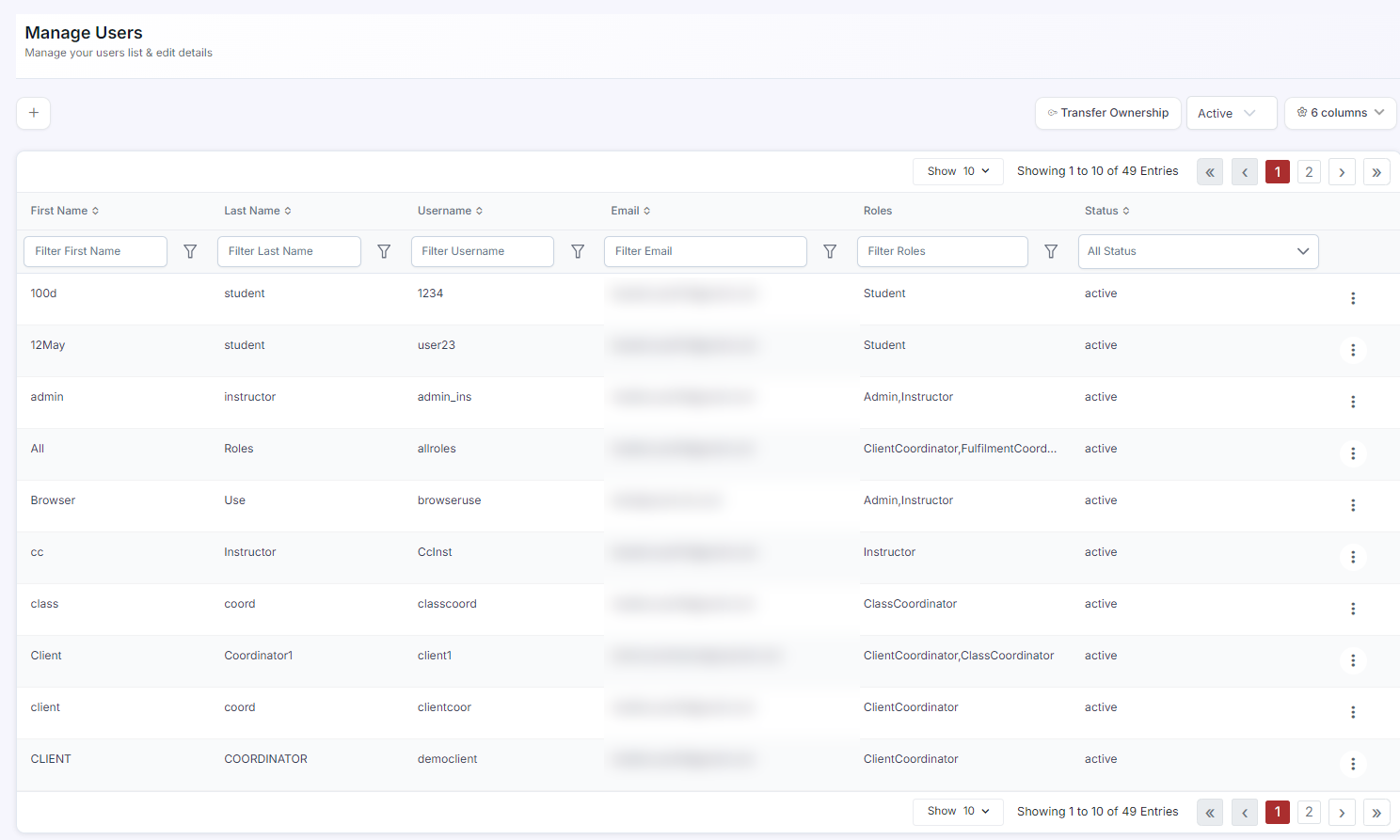This screenshot has height=840, width=1400.
Task: Open row actions menu for client1
Action: (x=1353, y=660)
